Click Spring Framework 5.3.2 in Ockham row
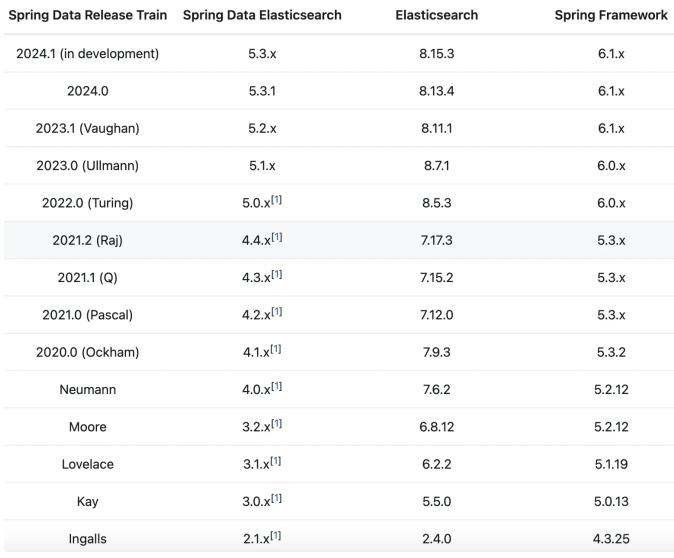 pyautogui.click(x=611, y=353)
